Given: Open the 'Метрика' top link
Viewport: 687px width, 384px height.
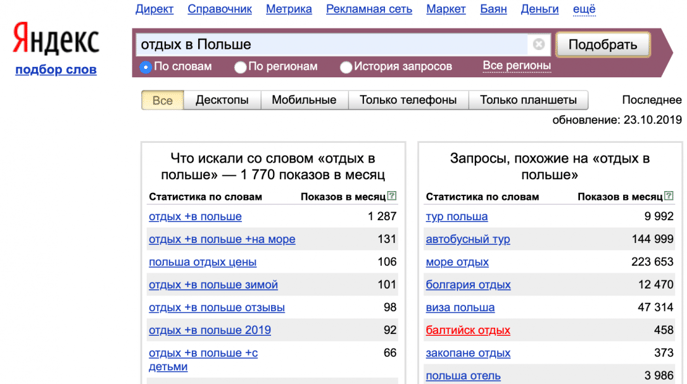Looking at the screenshot, I should (289, 9).
